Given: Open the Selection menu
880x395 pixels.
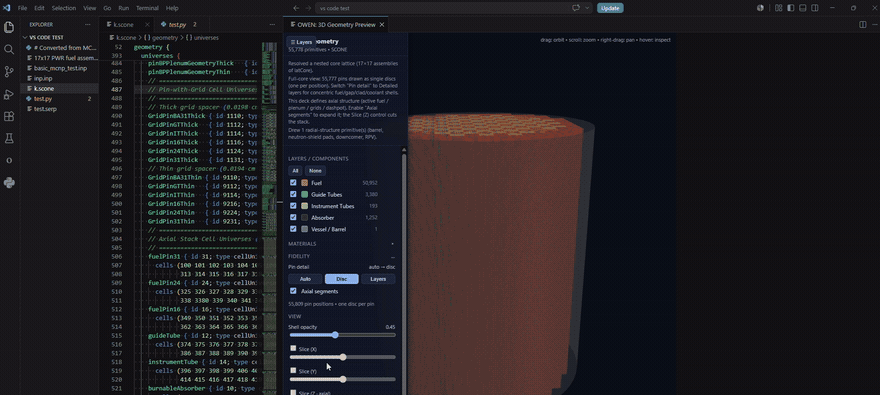Looking at the screenshot, I should point(63,8).
